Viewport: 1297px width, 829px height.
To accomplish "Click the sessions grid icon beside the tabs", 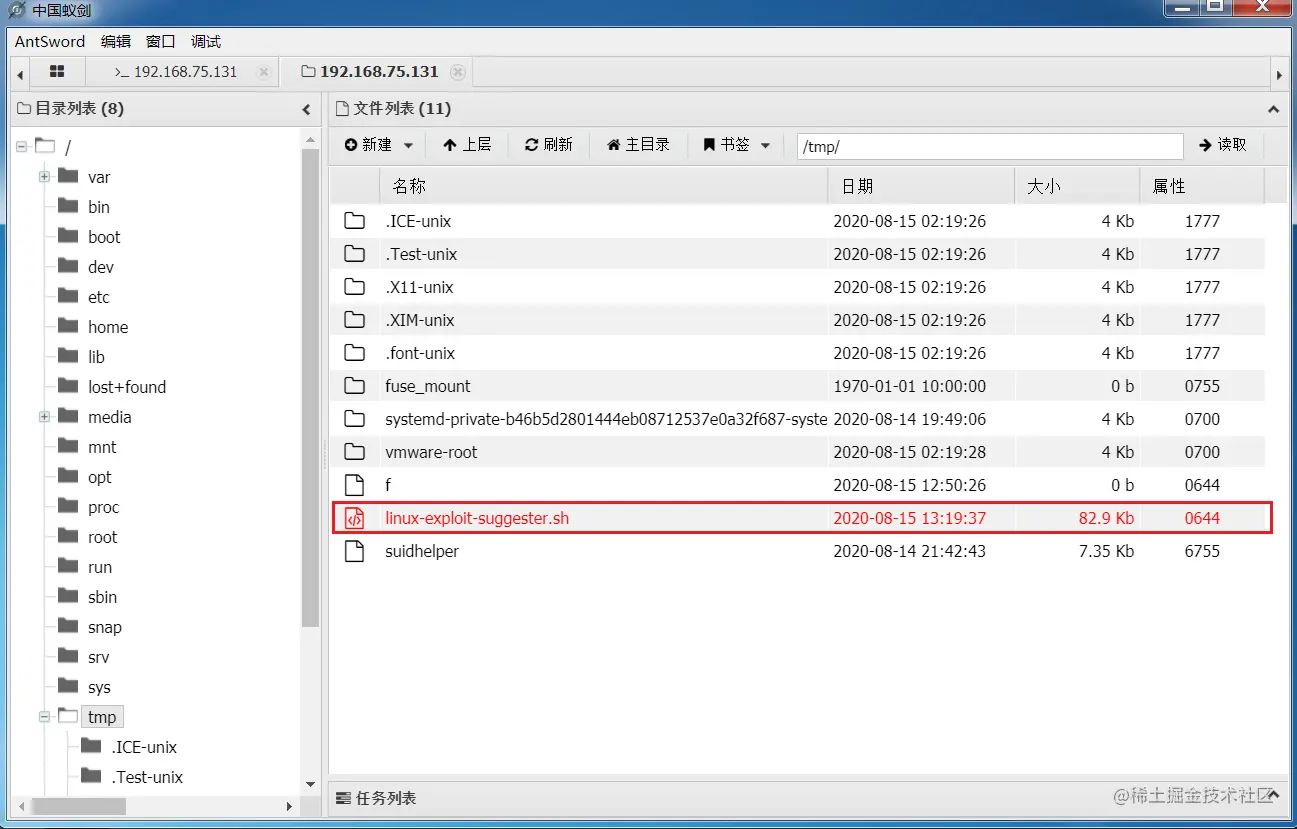I will pos(56,71).
